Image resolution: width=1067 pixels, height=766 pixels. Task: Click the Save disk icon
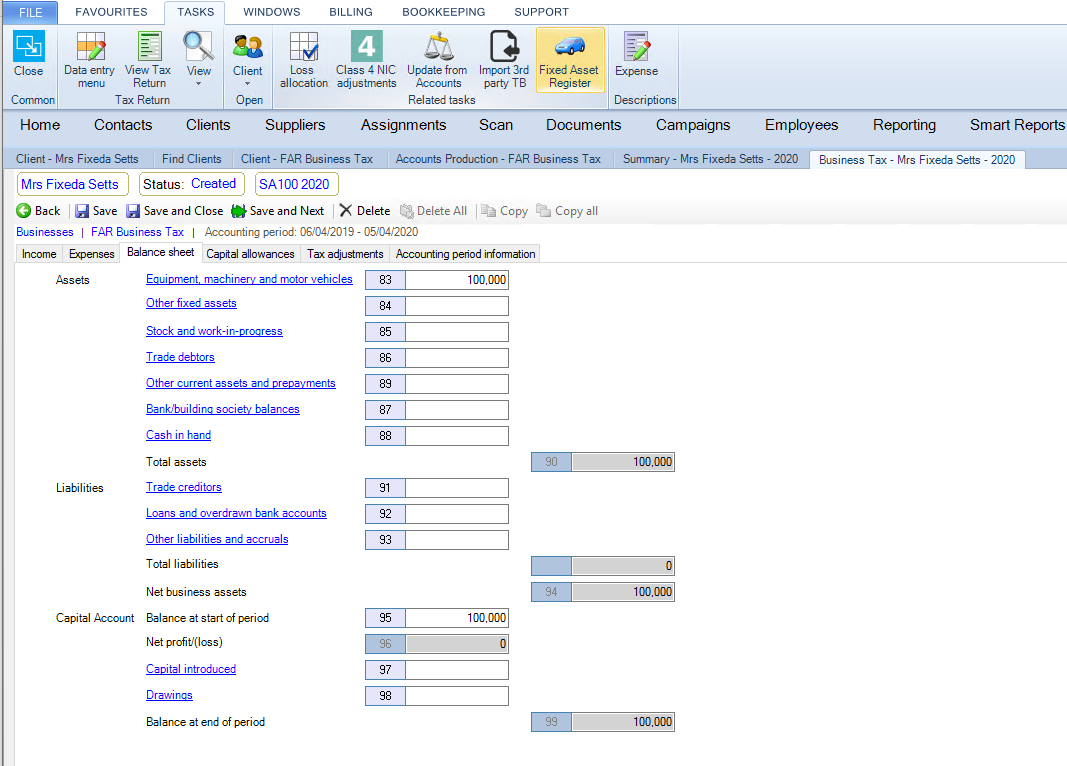point(82,211)
